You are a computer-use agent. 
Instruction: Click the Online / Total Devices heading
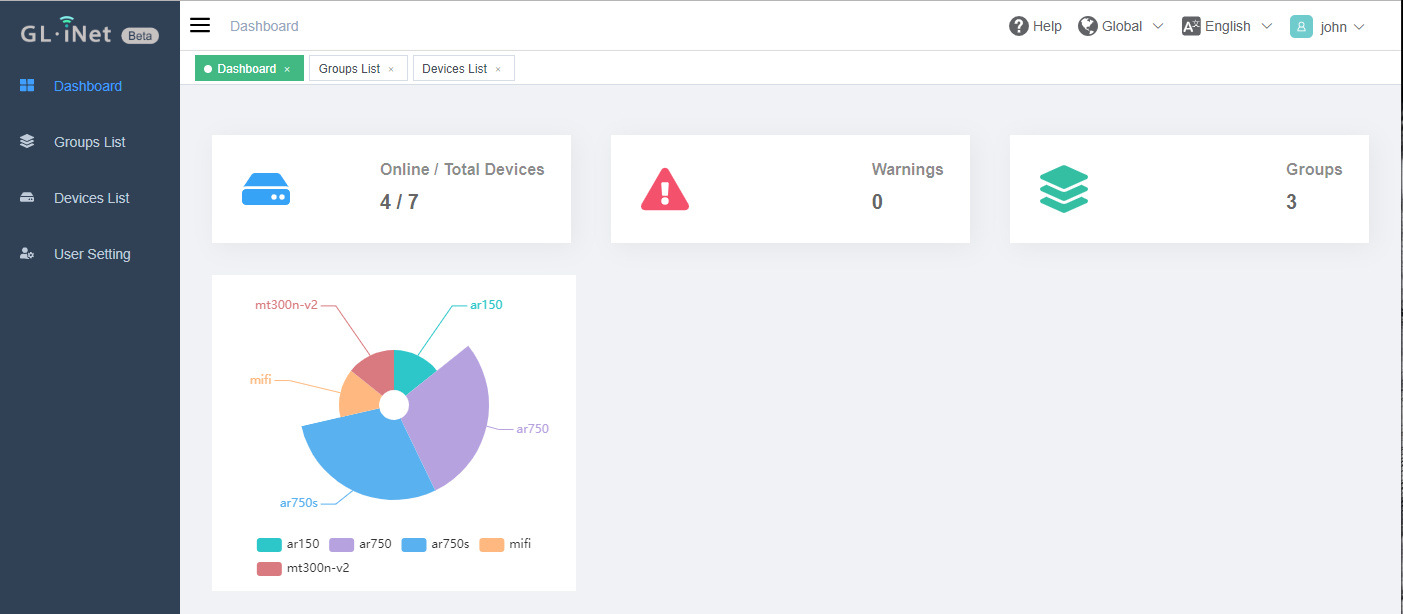tap(462, 170)
